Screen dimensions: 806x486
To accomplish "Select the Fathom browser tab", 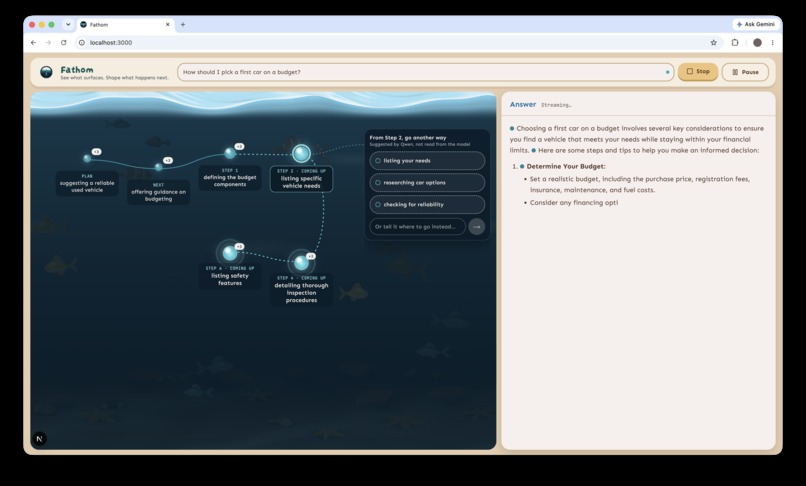I will [125, 24].
